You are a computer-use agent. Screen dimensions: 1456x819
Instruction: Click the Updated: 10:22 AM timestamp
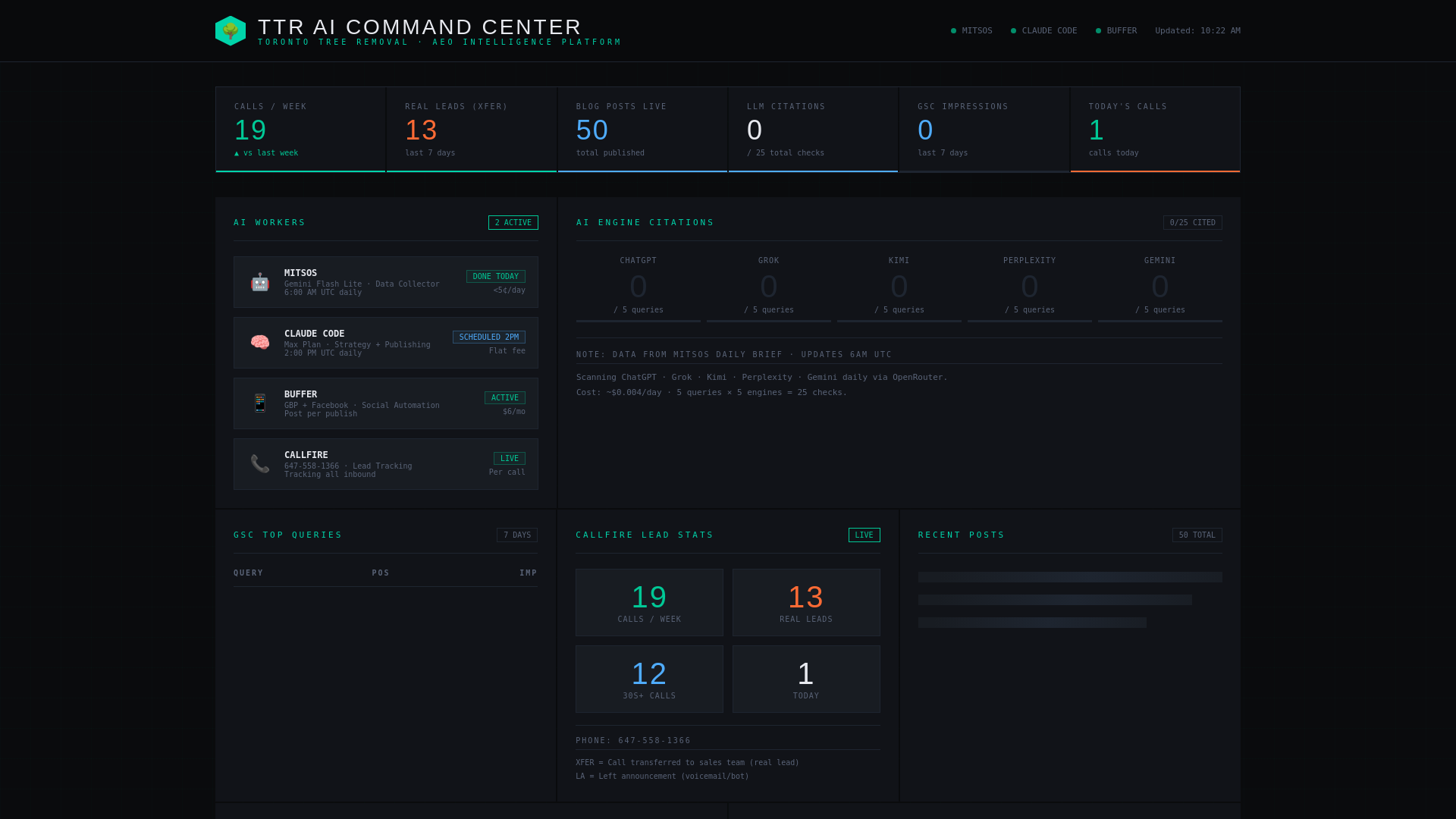point(1198,31)
